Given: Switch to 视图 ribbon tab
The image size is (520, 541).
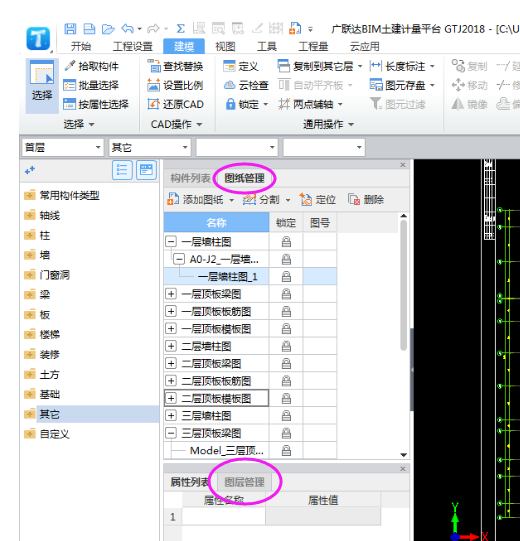Looking at the screenshot, I should (225, 46).
